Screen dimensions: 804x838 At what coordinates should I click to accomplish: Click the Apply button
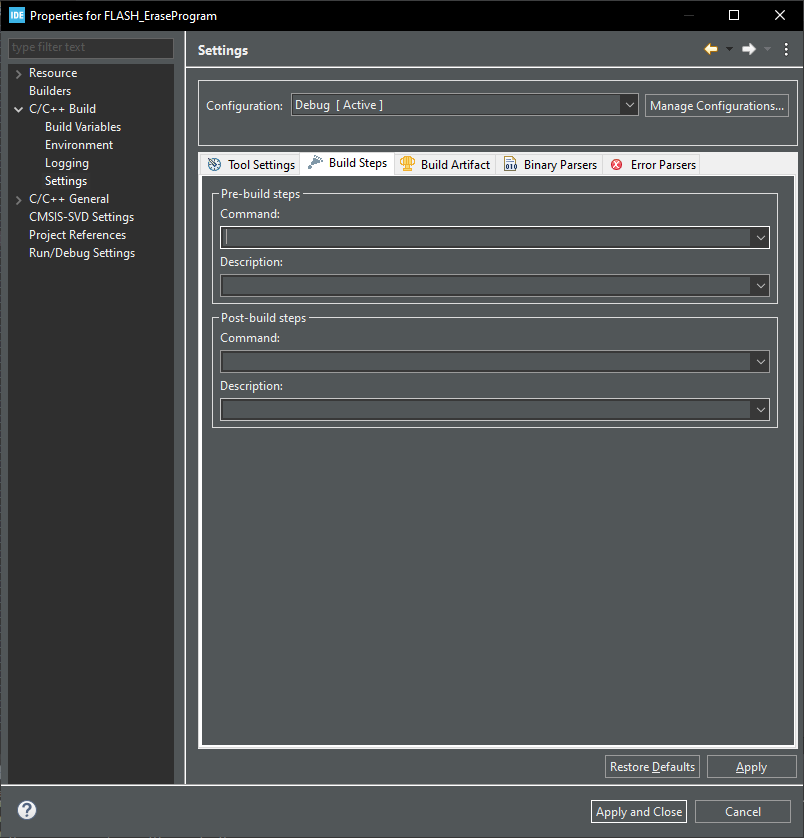pos(751,767)
